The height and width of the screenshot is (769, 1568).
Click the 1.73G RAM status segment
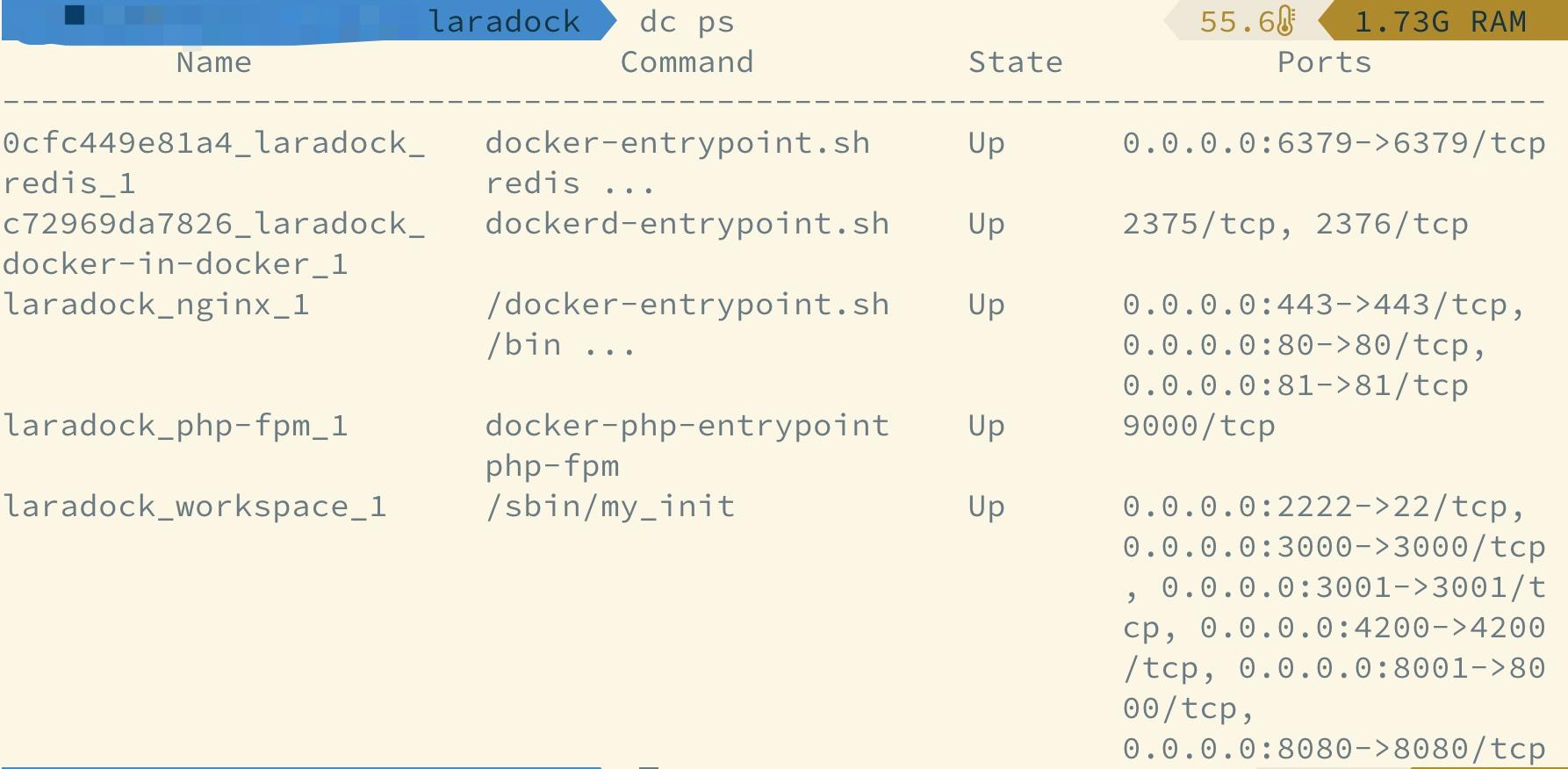coord(1440,22)
